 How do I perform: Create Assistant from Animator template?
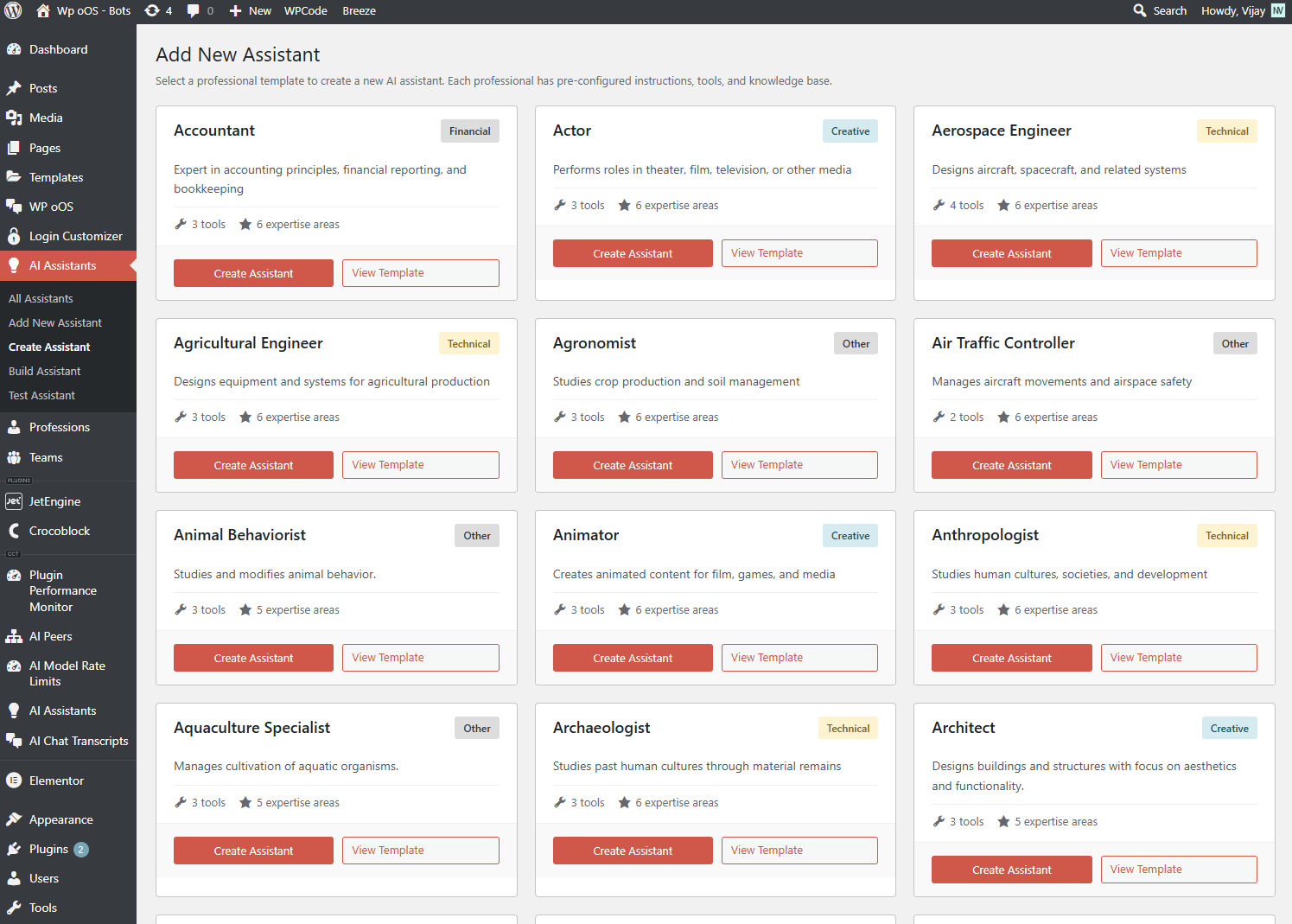tap(633, 658)
